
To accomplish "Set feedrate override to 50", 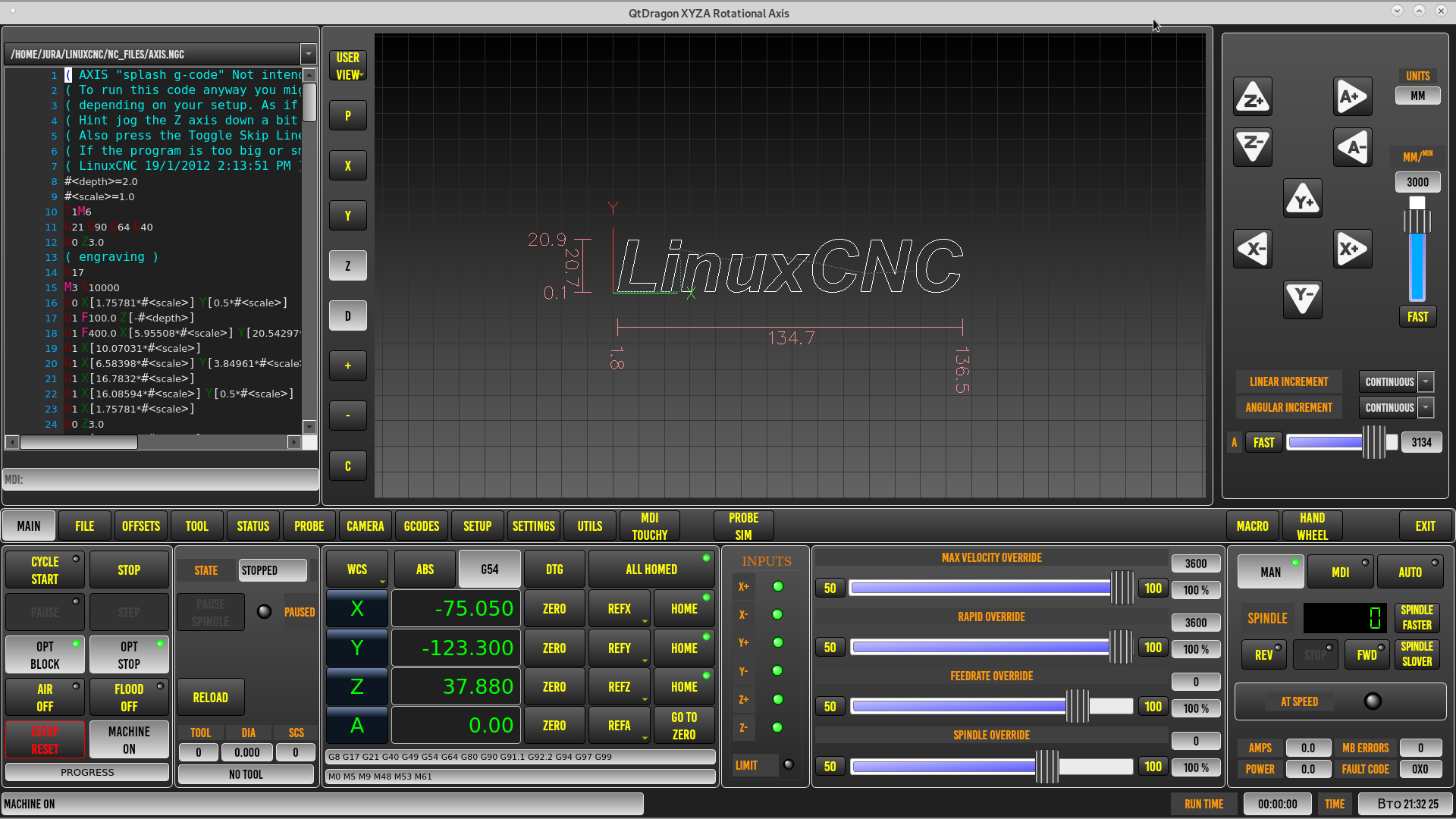I will pyautogui.click(x=830, y=707).
